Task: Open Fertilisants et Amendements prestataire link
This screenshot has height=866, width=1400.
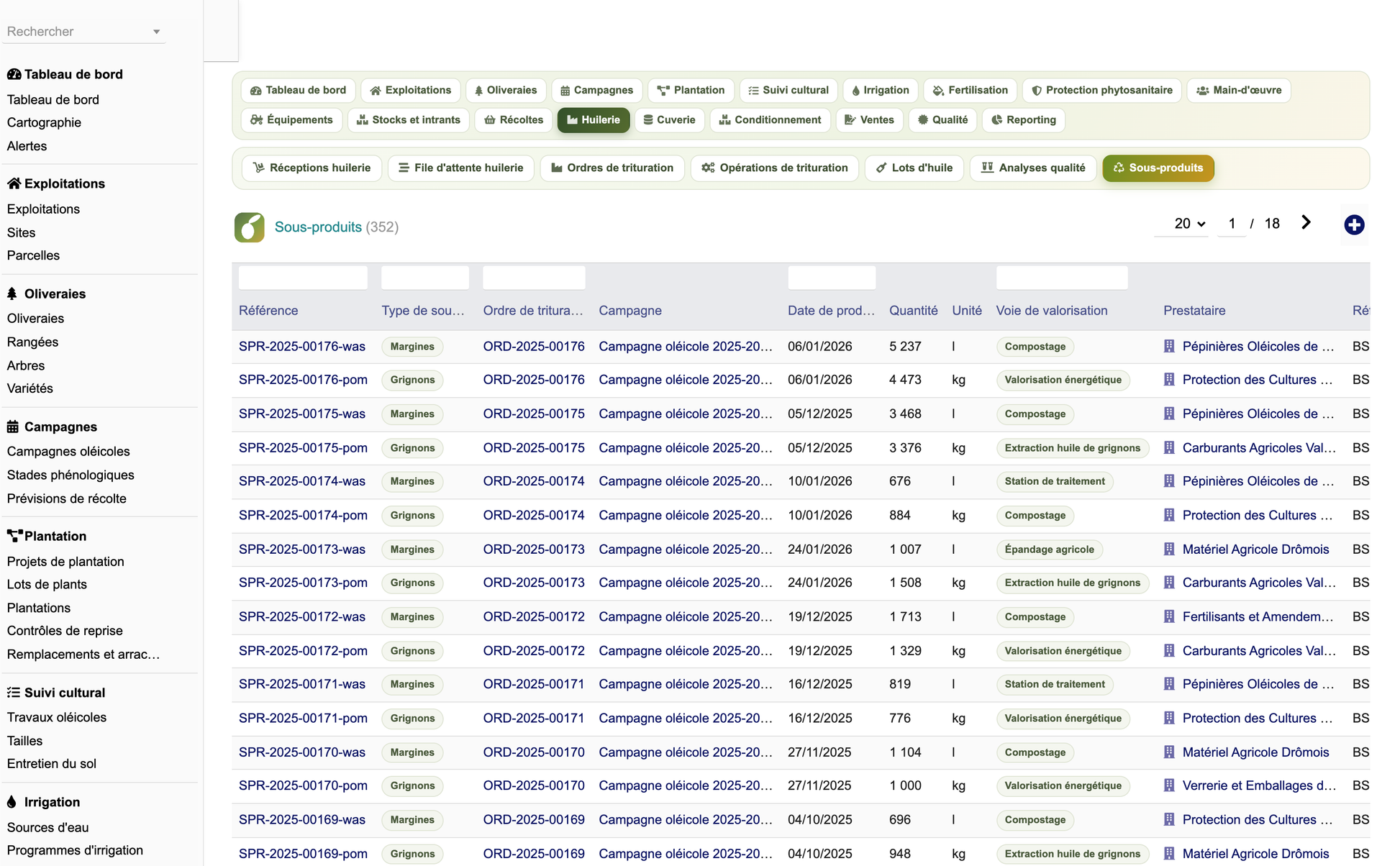Action: 1258,616
